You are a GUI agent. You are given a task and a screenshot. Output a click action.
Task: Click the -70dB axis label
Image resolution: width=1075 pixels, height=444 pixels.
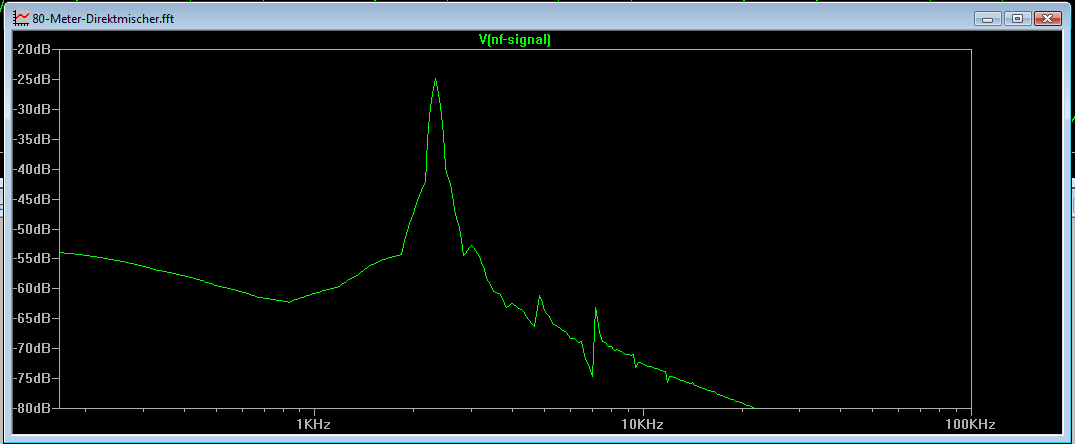point(32,348)
